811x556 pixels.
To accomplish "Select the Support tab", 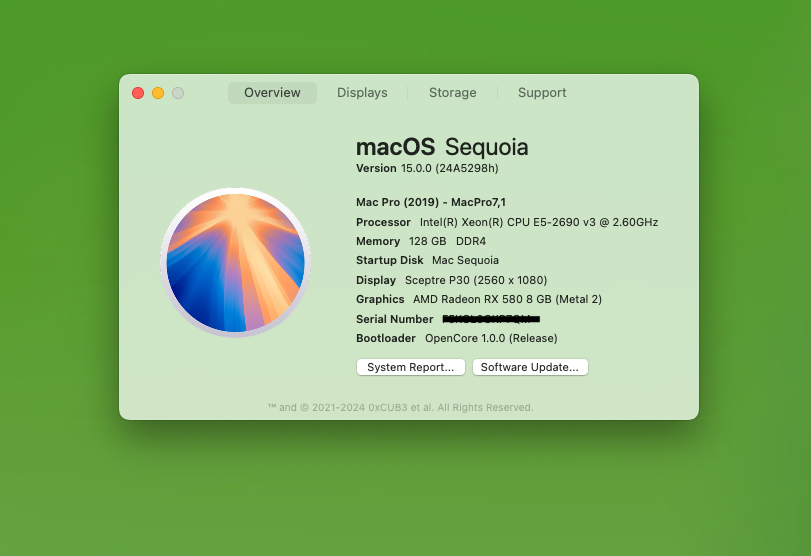I will (542, 93).
